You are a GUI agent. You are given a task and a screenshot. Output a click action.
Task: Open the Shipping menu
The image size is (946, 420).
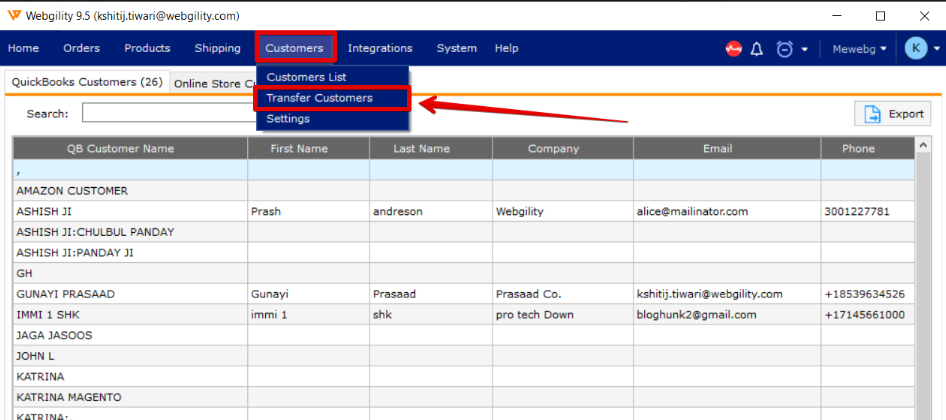click(217, 48)
